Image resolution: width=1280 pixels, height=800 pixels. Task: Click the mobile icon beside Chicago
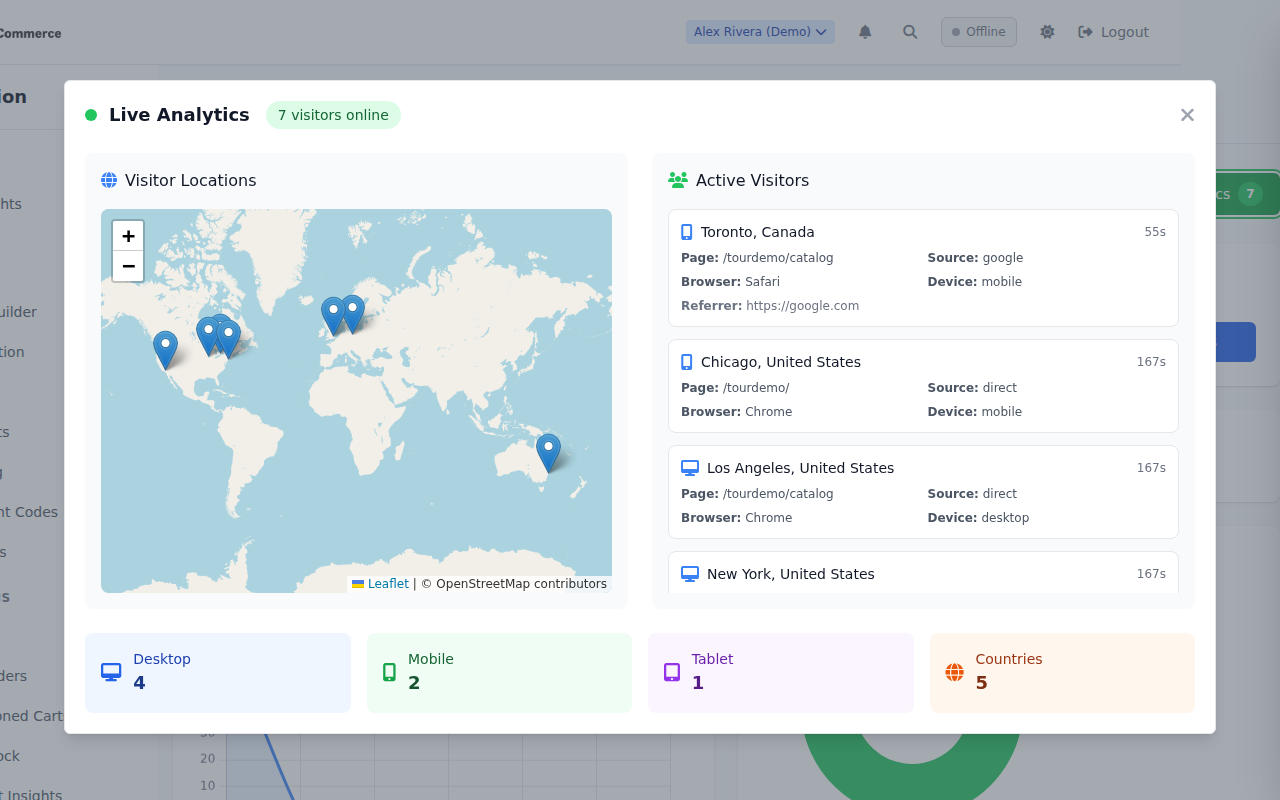pos(686,362)
